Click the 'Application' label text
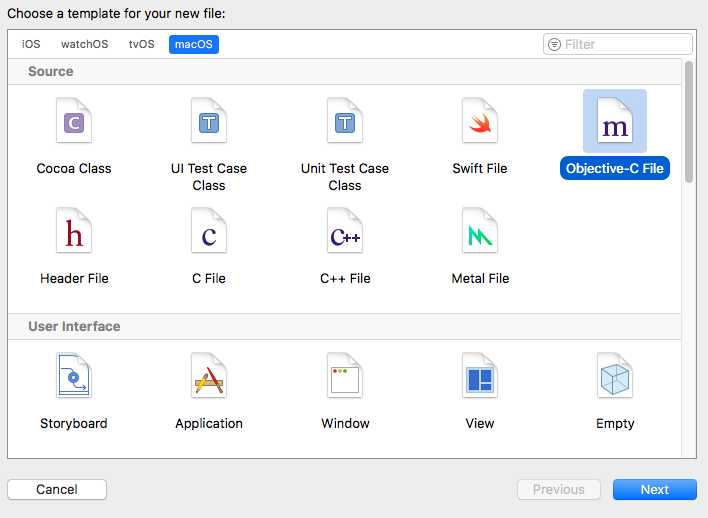 point(209,424)
